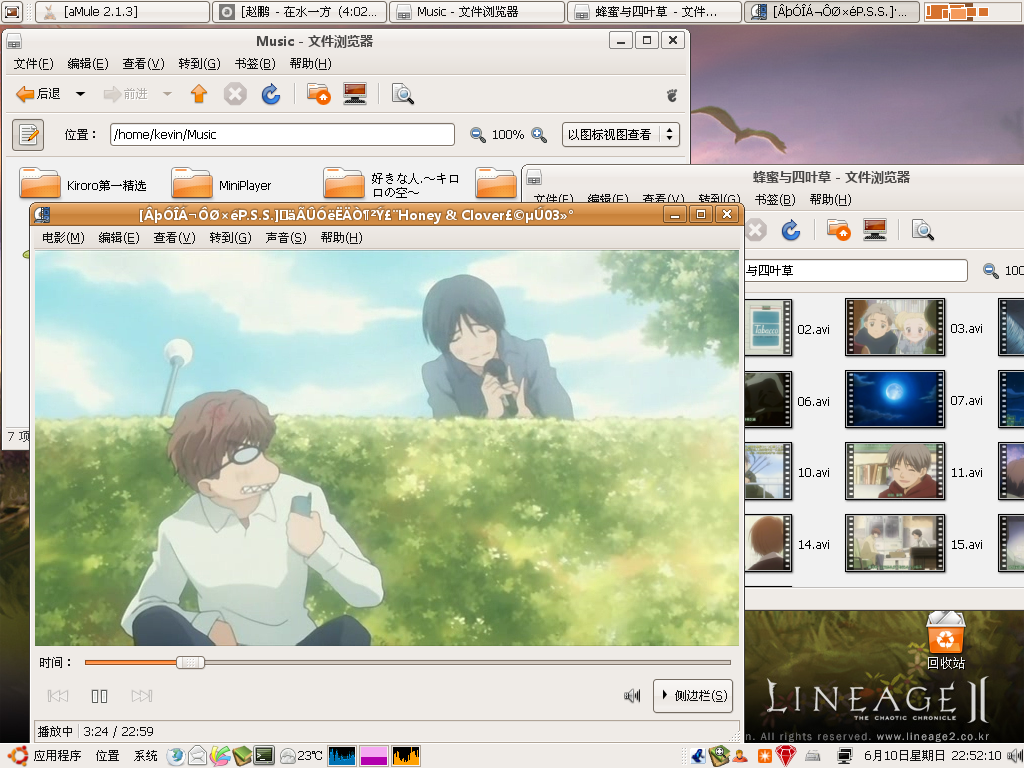Go to Home folder in Music browser
Viewport: 1024px width, 768px height.
pyautogui.click(x=319, y=94)
